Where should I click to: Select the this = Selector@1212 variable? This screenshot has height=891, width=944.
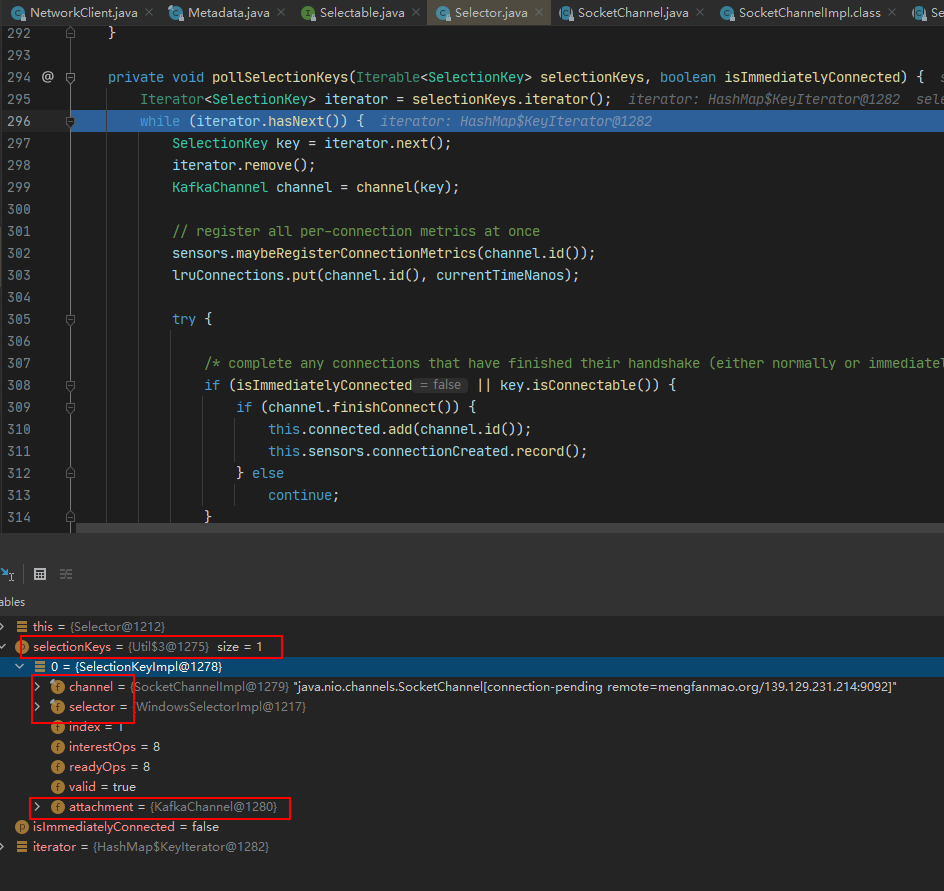tap(99, 627)
